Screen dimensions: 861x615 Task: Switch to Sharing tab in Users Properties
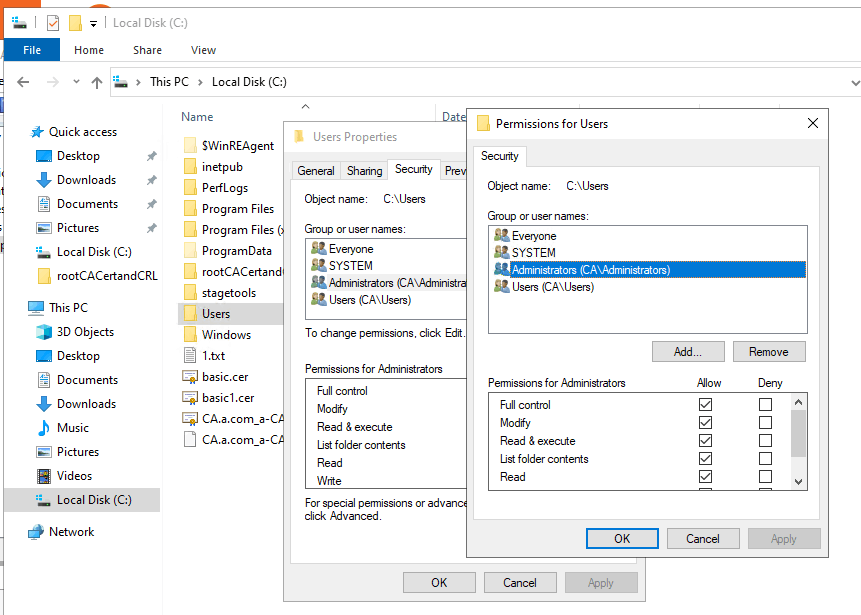click(x=365, y=171)
